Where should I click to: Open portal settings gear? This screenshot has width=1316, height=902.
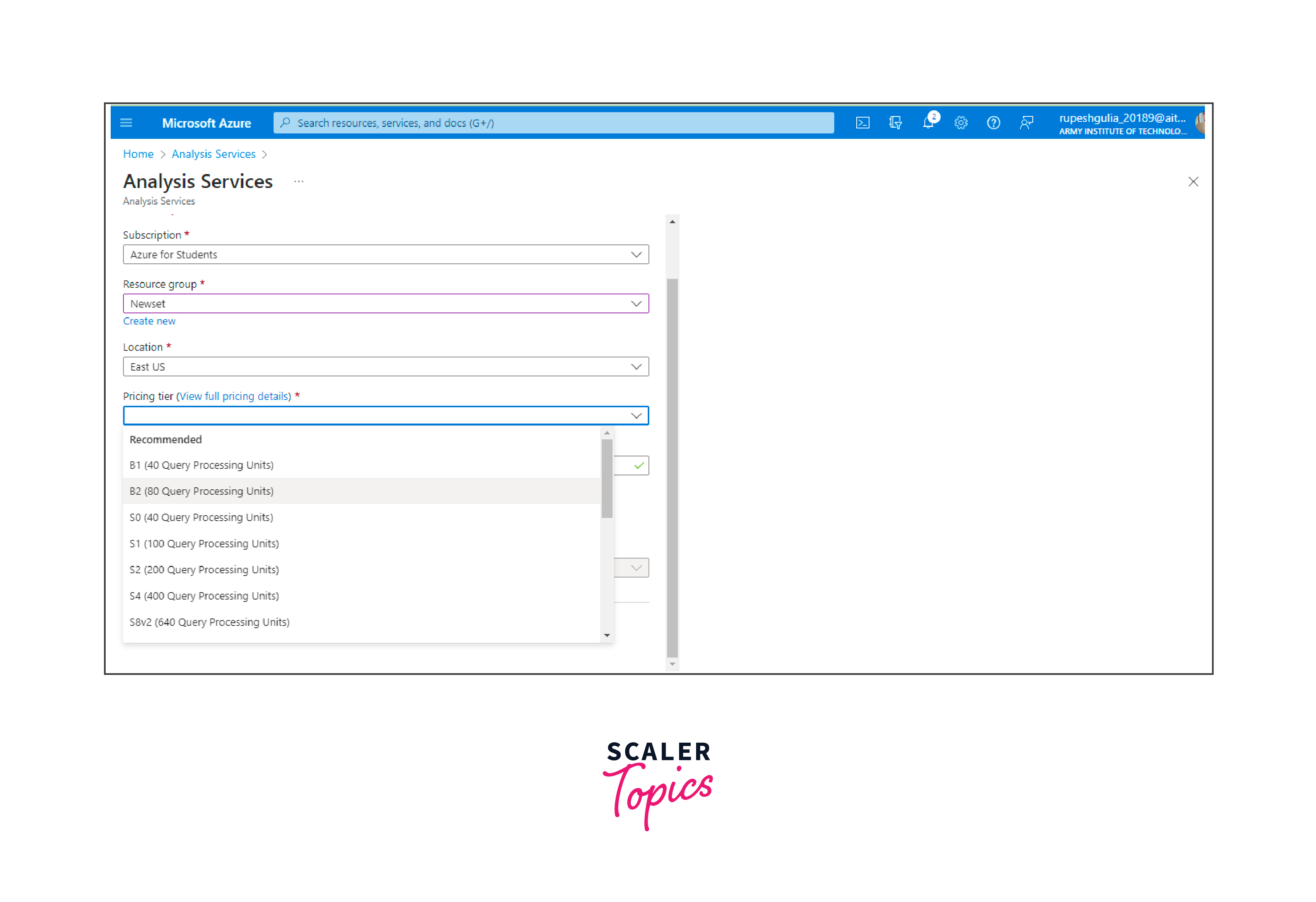(961, 123)
